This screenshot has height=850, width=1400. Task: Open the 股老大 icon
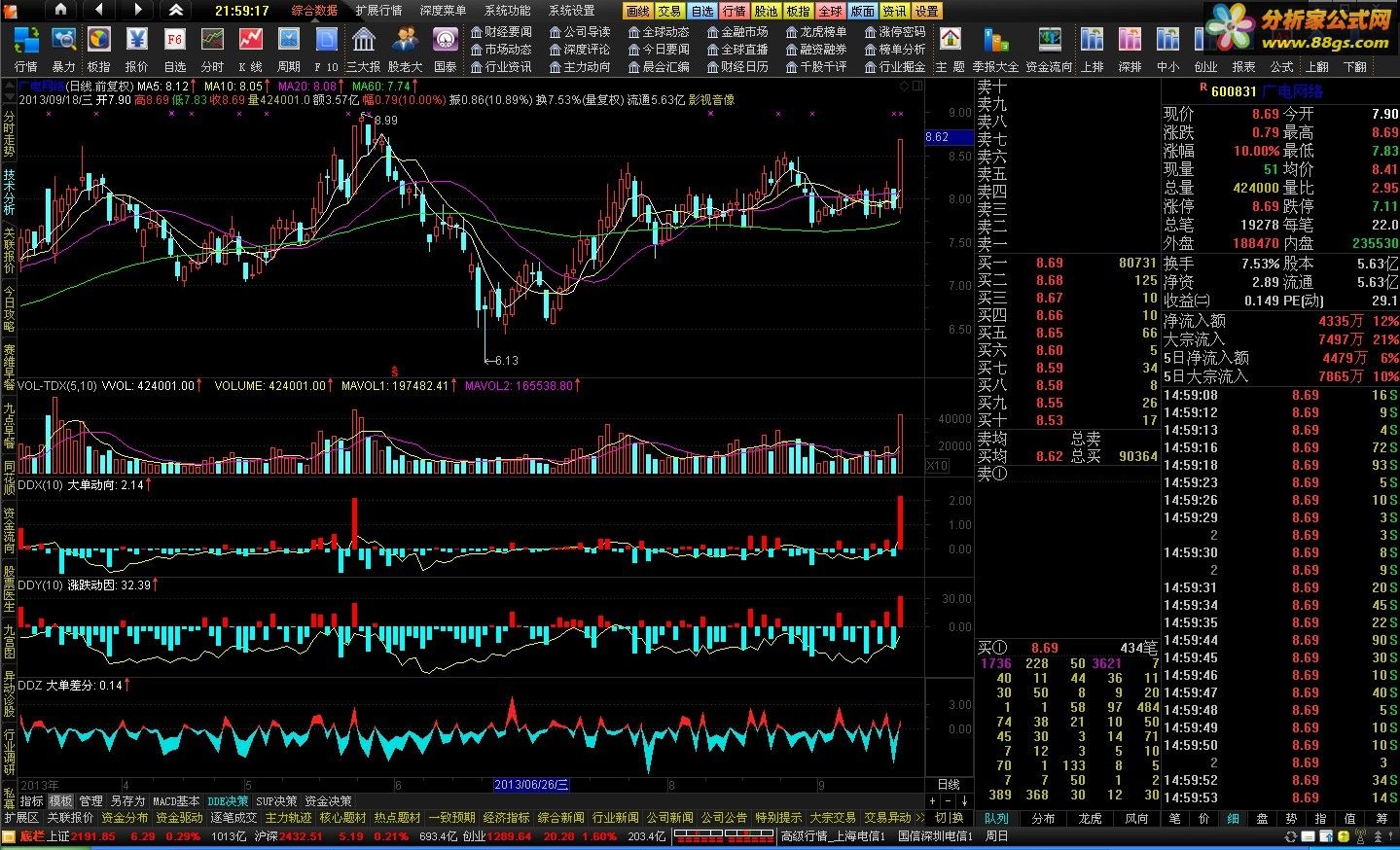tap(405, 50)
